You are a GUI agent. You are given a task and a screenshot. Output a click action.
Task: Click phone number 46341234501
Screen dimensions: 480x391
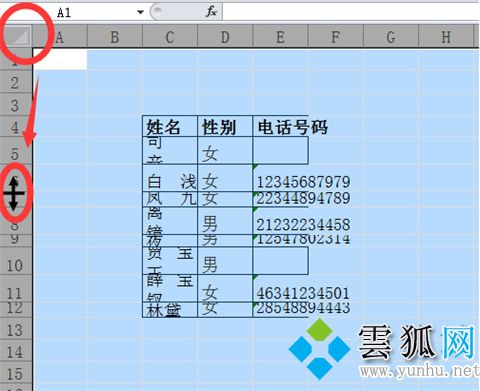click(303, 293)
